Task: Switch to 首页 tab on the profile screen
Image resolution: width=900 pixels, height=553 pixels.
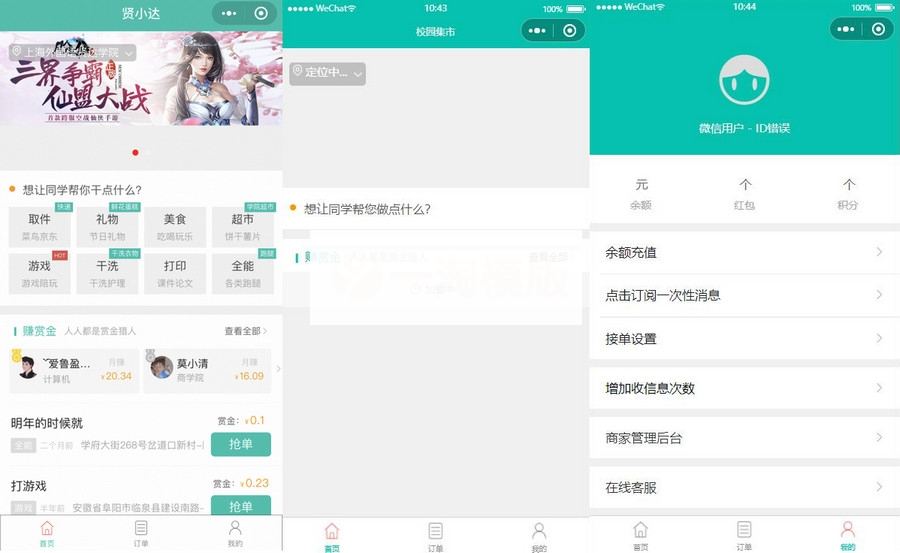Action: pos(640,535)
